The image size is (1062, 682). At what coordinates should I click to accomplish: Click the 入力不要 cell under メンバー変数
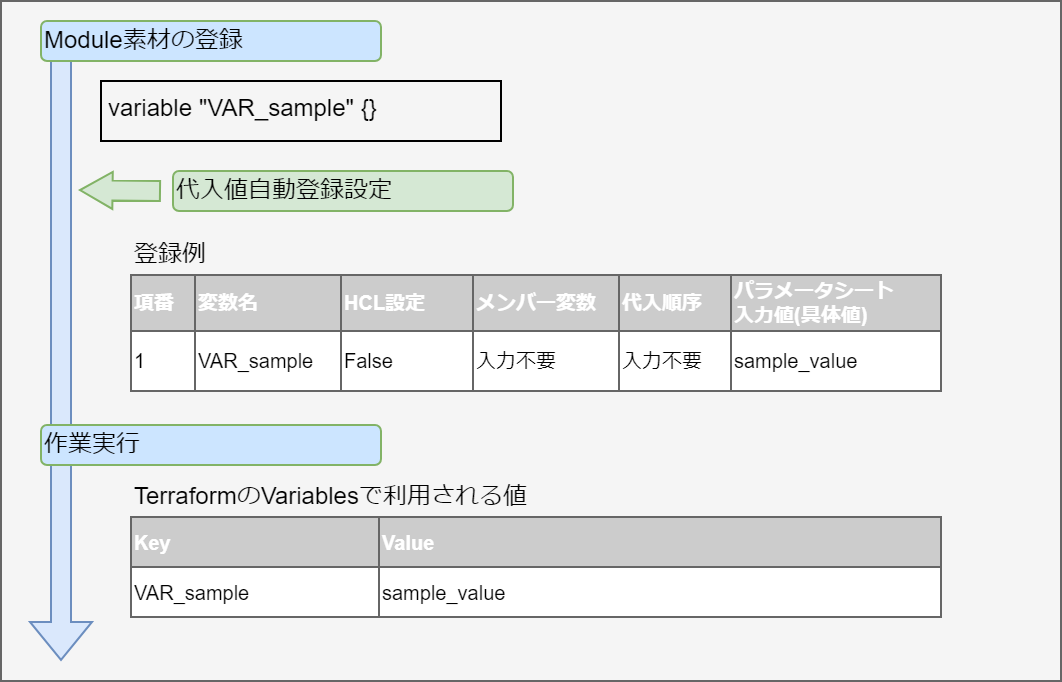pyautogui.click(x=546, y=361)
